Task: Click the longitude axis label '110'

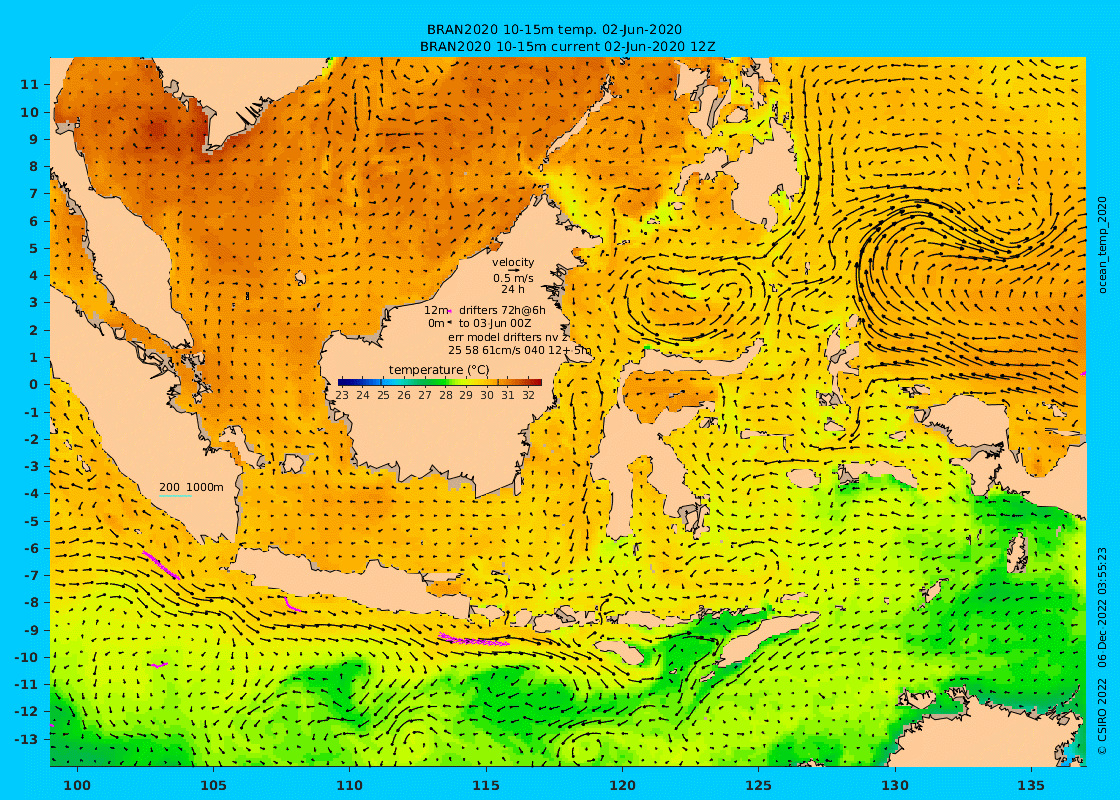Action: [350, 786]
